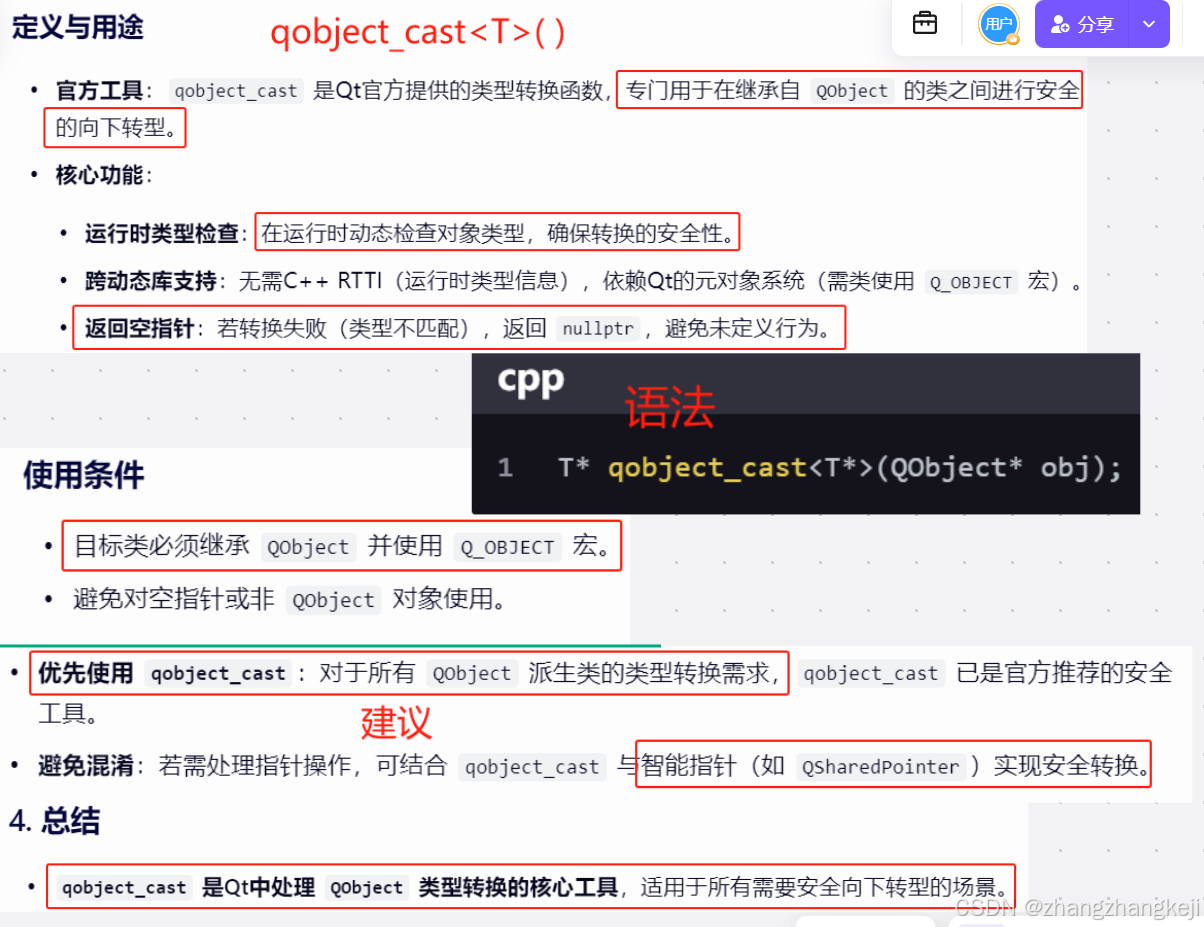The height and width of the screenshot is (927, 1204).
Task: Click the QSharedPointer code chip
Action: (880, 767)
